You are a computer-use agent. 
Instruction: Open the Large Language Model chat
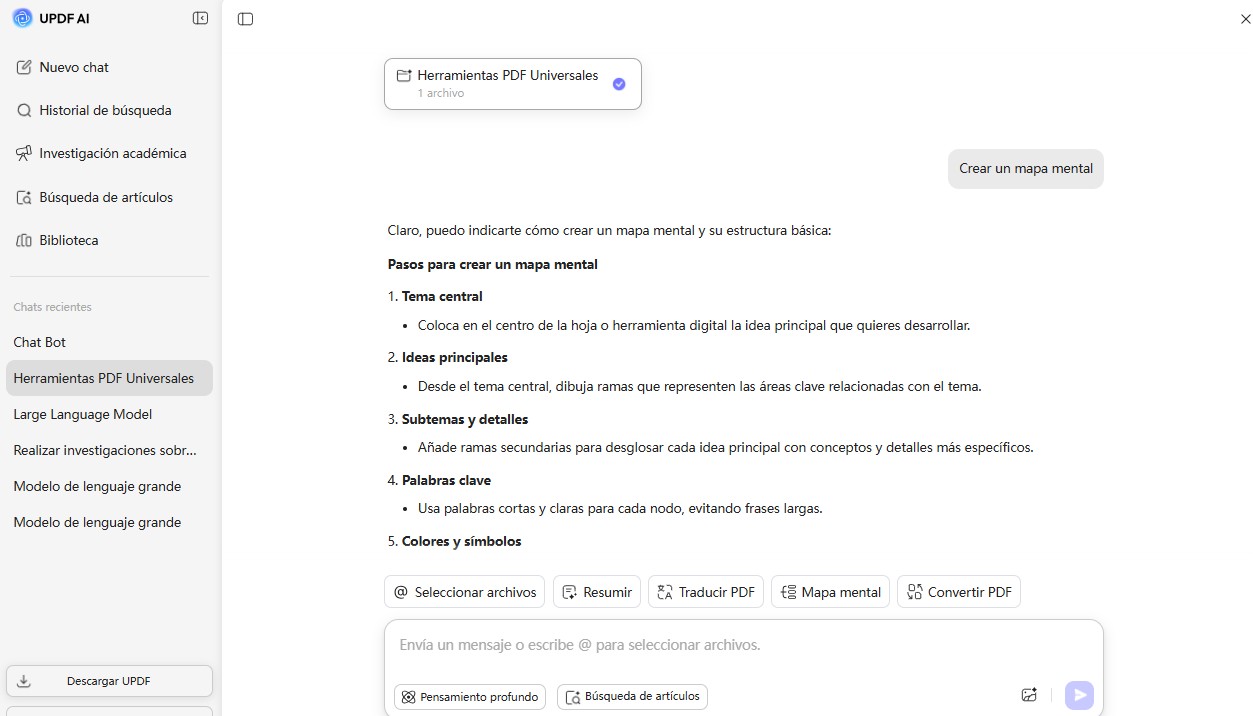(x=83, y=414)
